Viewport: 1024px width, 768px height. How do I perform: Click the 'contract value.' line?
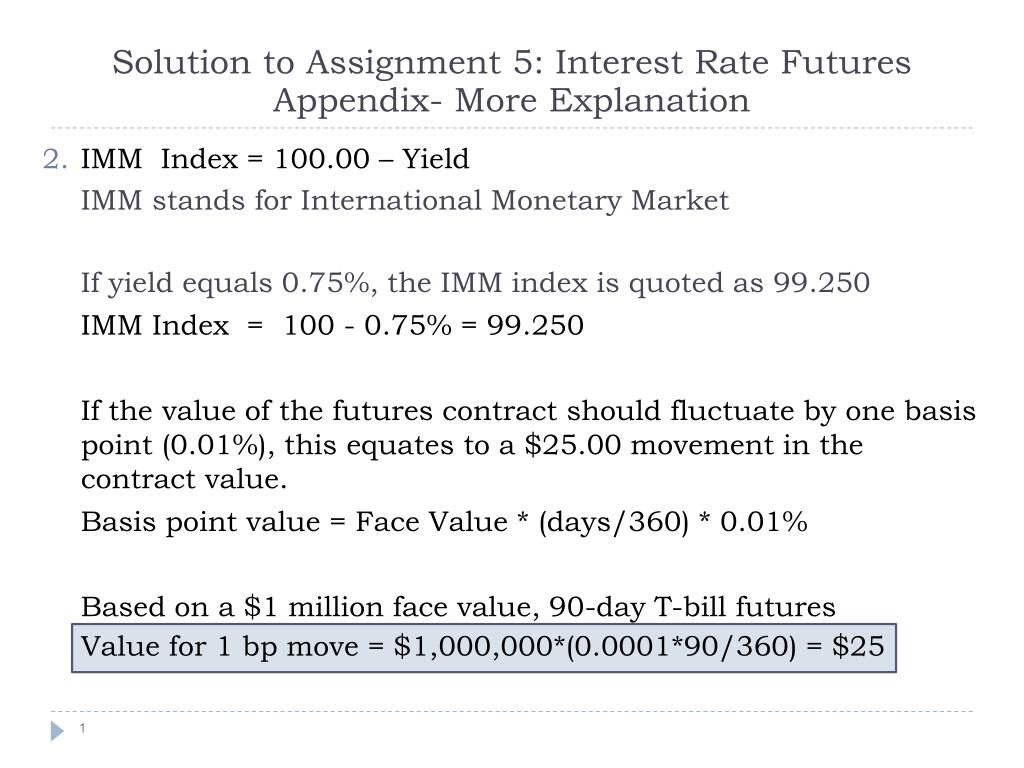184,479
